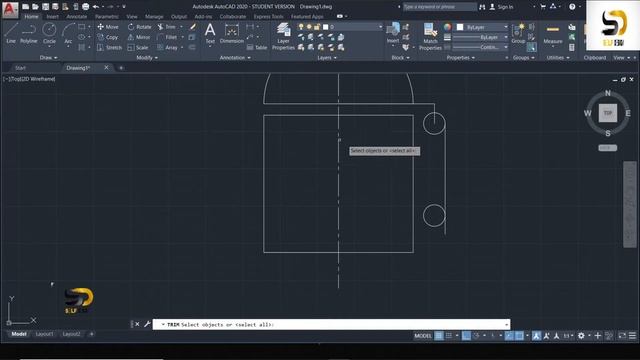Open the Insert block tool
The image size is (640, 360).
click(x=393, y=33)
